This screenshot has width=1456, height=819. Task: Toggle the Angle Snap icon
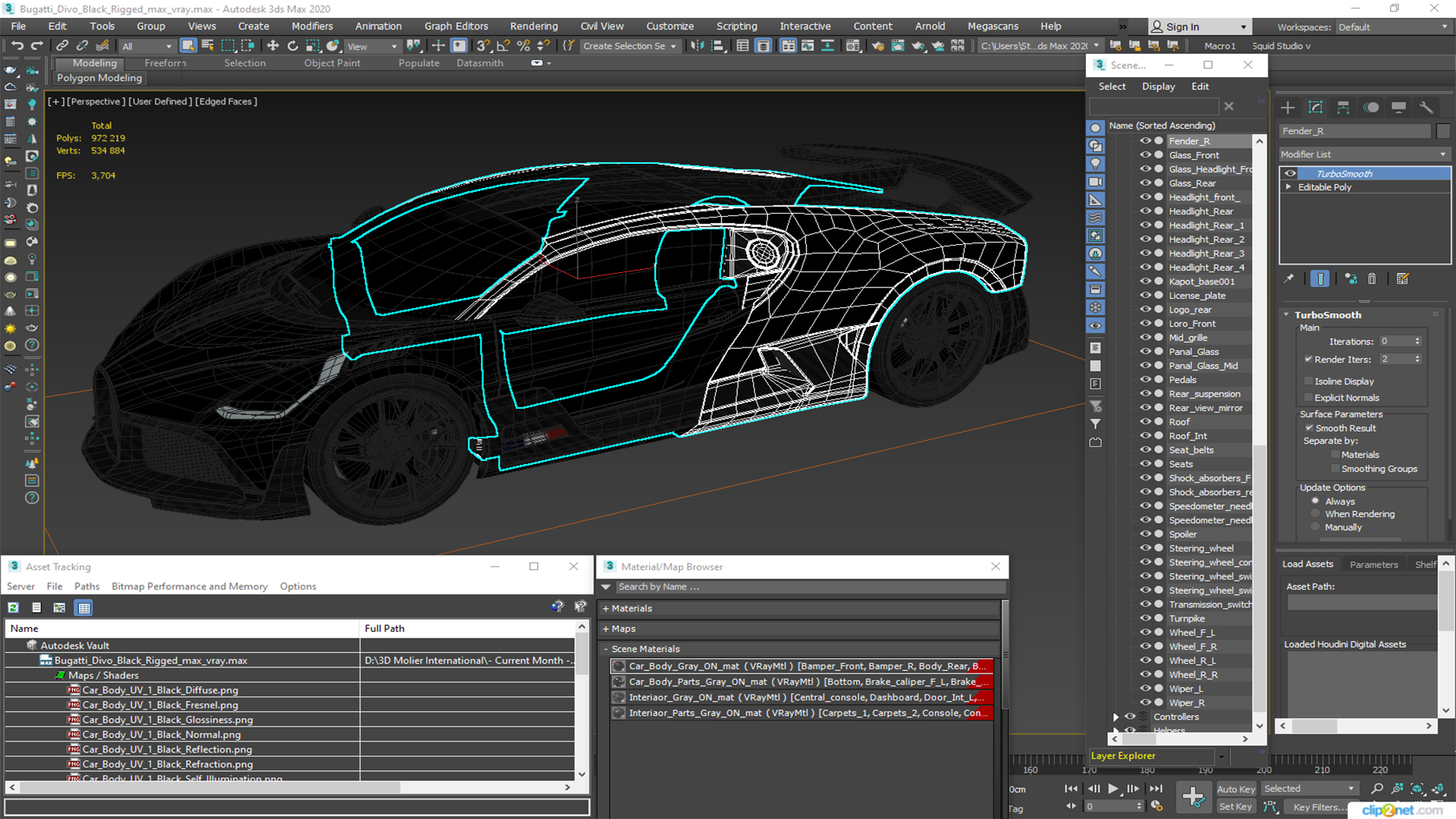click(503, 46)
